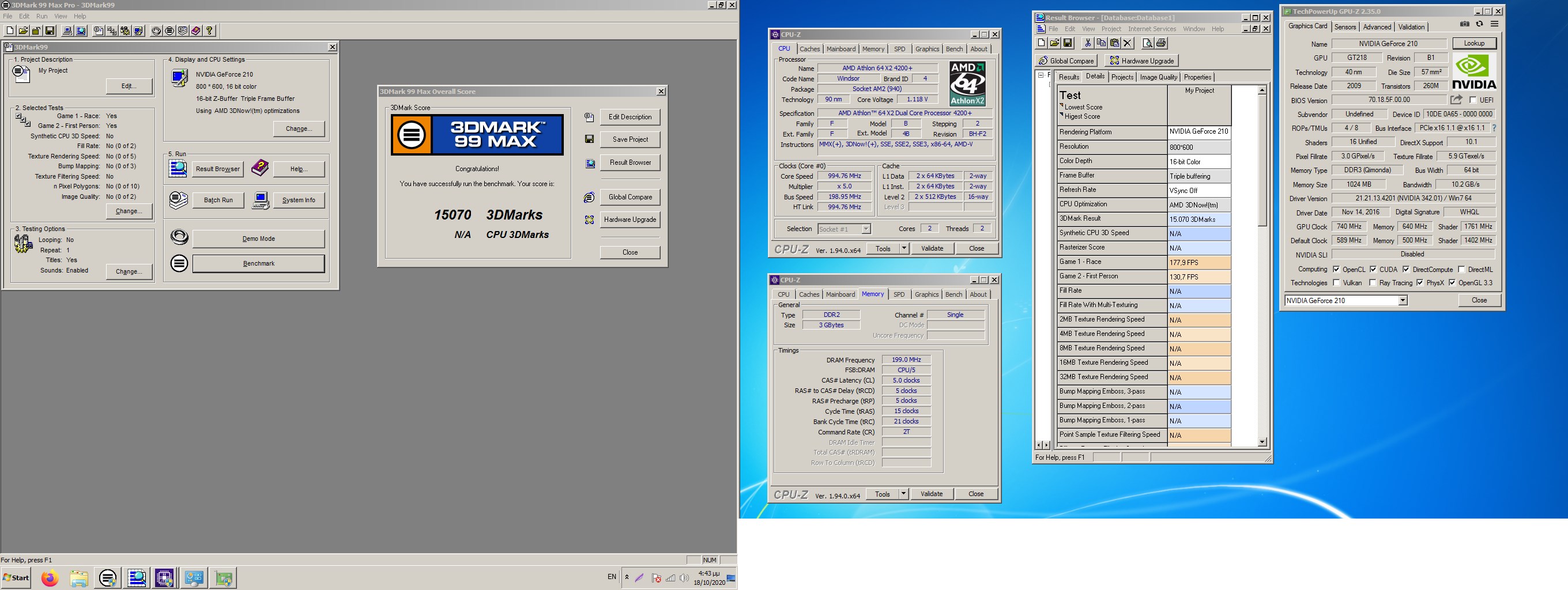Switch to Sensors tab in GPU-Z

1344,27
